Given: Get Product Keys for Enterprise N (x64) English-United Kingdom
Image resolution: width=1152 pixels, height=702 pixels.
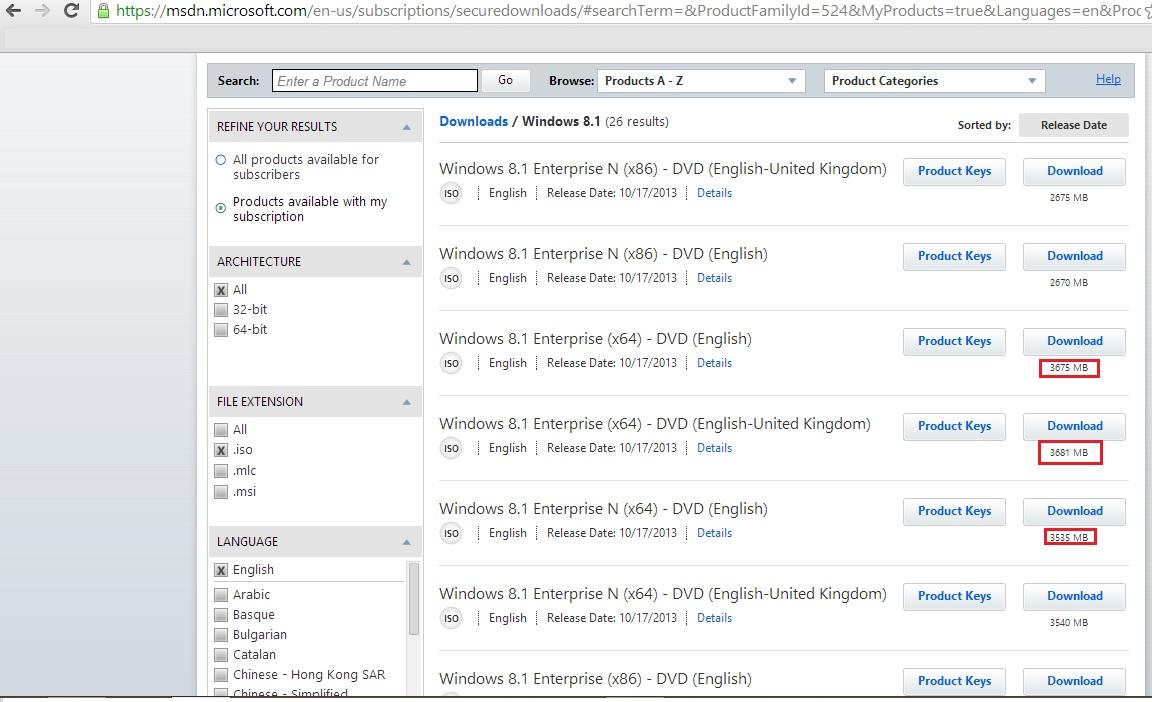Looking at the screenshot, I should (x=954, y=597).
